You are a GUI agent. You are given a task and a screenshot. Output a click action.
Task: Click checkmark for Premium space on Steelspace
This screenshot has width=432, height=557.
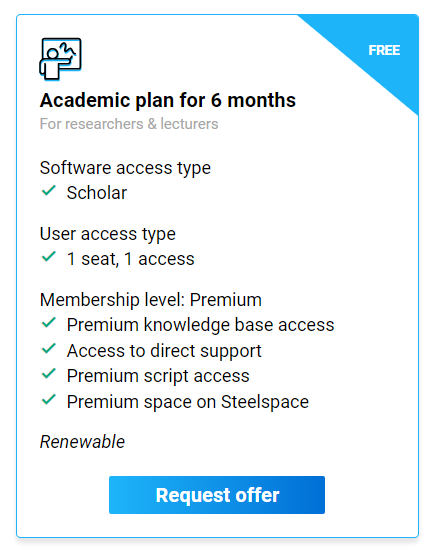pyautogui.click(x=49, y=400)
